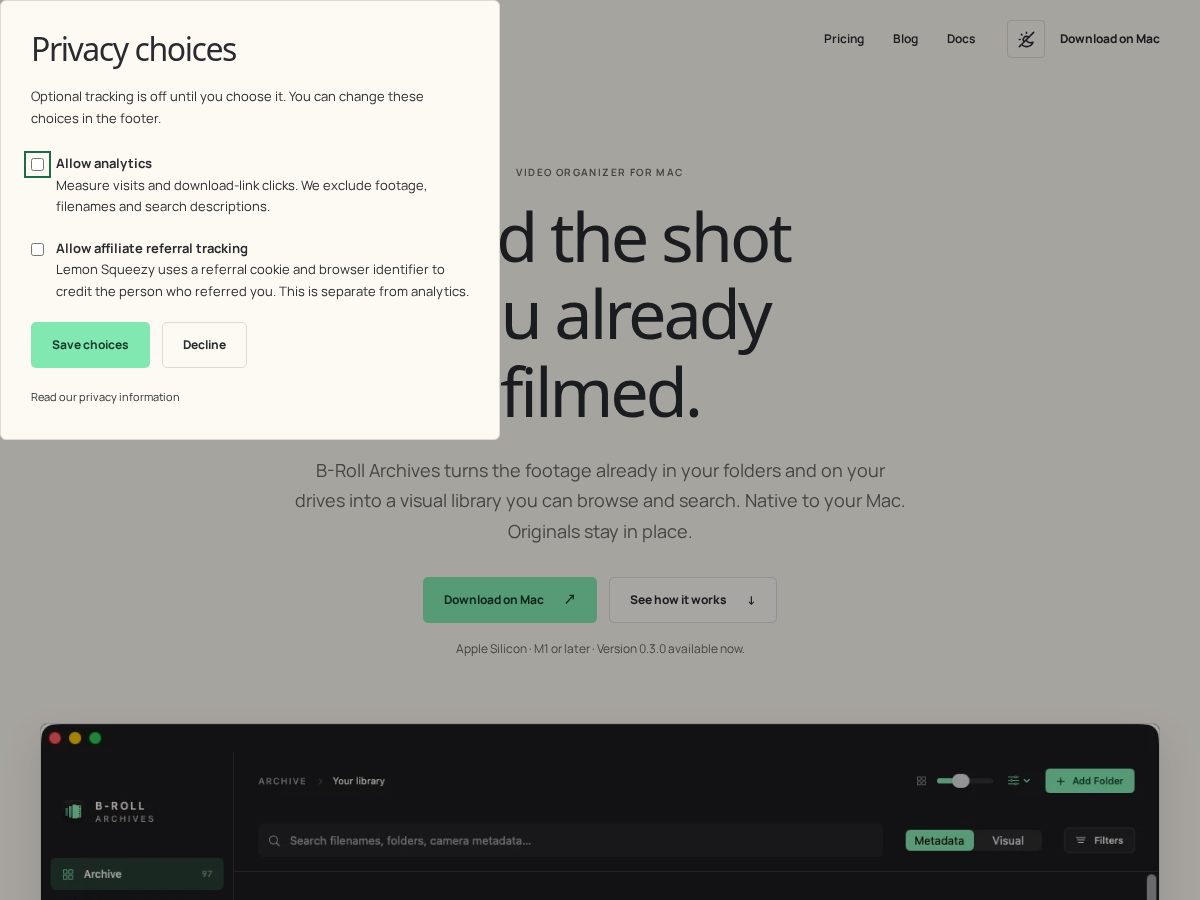Toggle the site light/dark theme icon
Viewport: 1200px width, 900px height.
point(1026,39)
